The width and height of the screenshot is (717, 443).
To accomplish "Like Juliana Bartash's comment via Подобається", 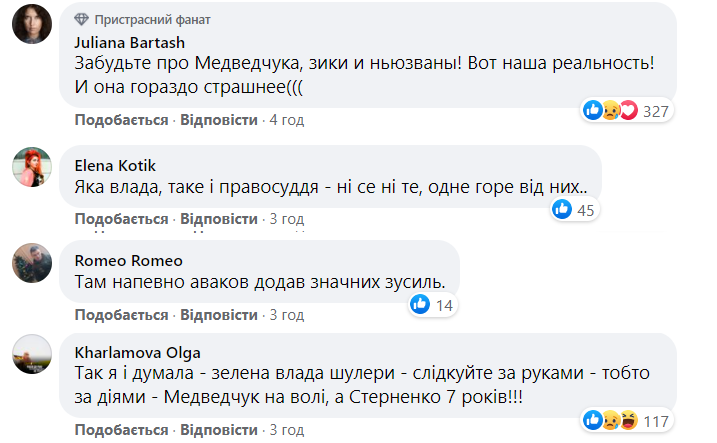I will tap(120, 120).
